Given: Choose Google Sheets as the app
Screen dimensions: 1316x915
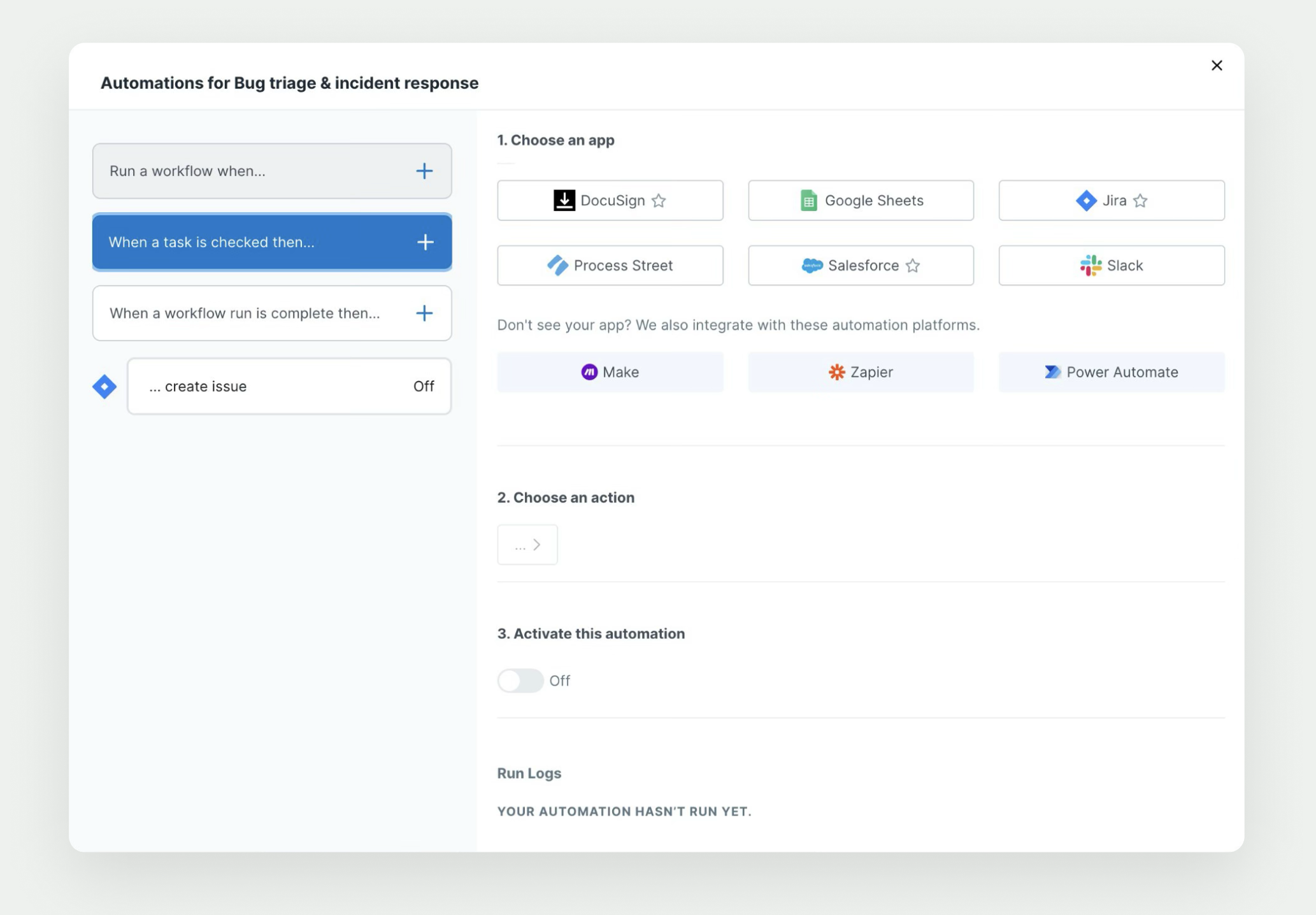Looking at the screenshot, I should 861,200.
